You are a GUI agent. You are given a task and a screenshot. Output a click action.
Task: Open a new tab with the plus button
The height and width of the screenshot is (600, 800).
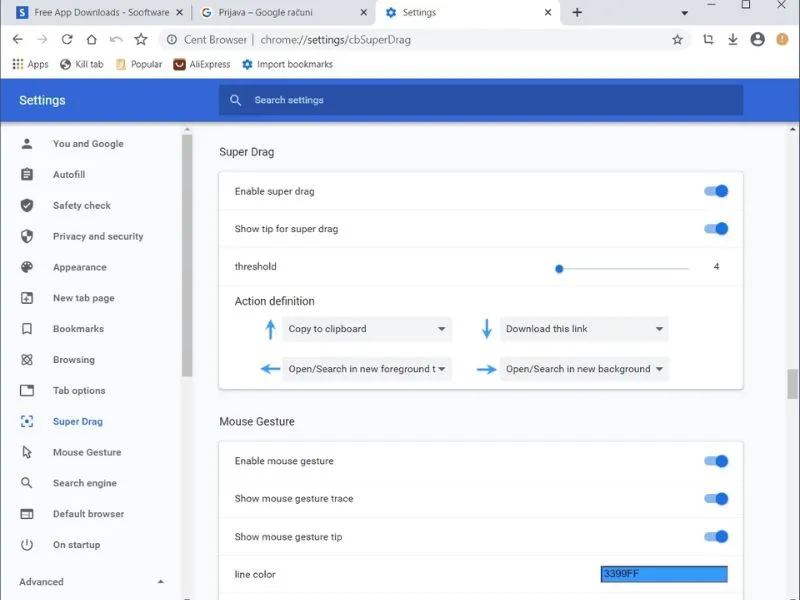click(x=577, y=12)
